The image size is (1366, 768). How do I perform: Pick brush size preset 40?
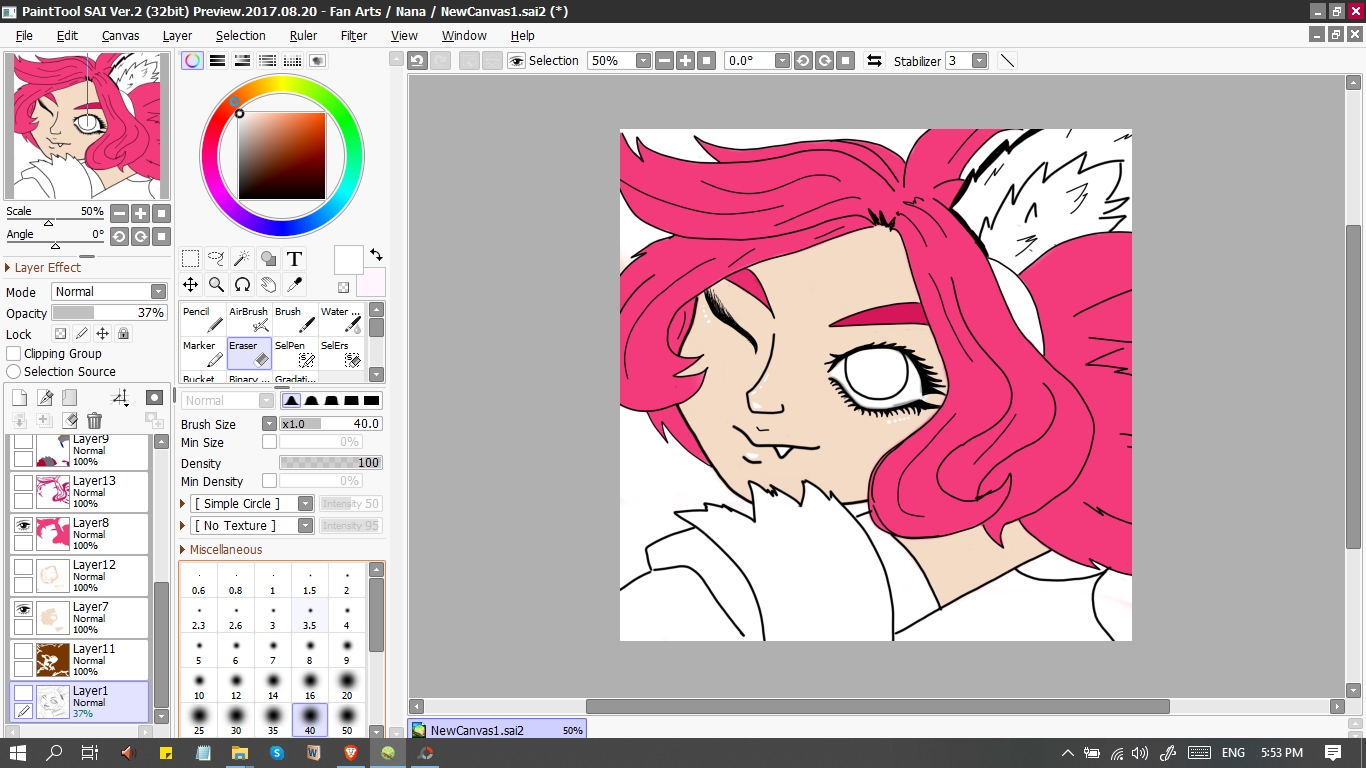[x=310, y=720]
